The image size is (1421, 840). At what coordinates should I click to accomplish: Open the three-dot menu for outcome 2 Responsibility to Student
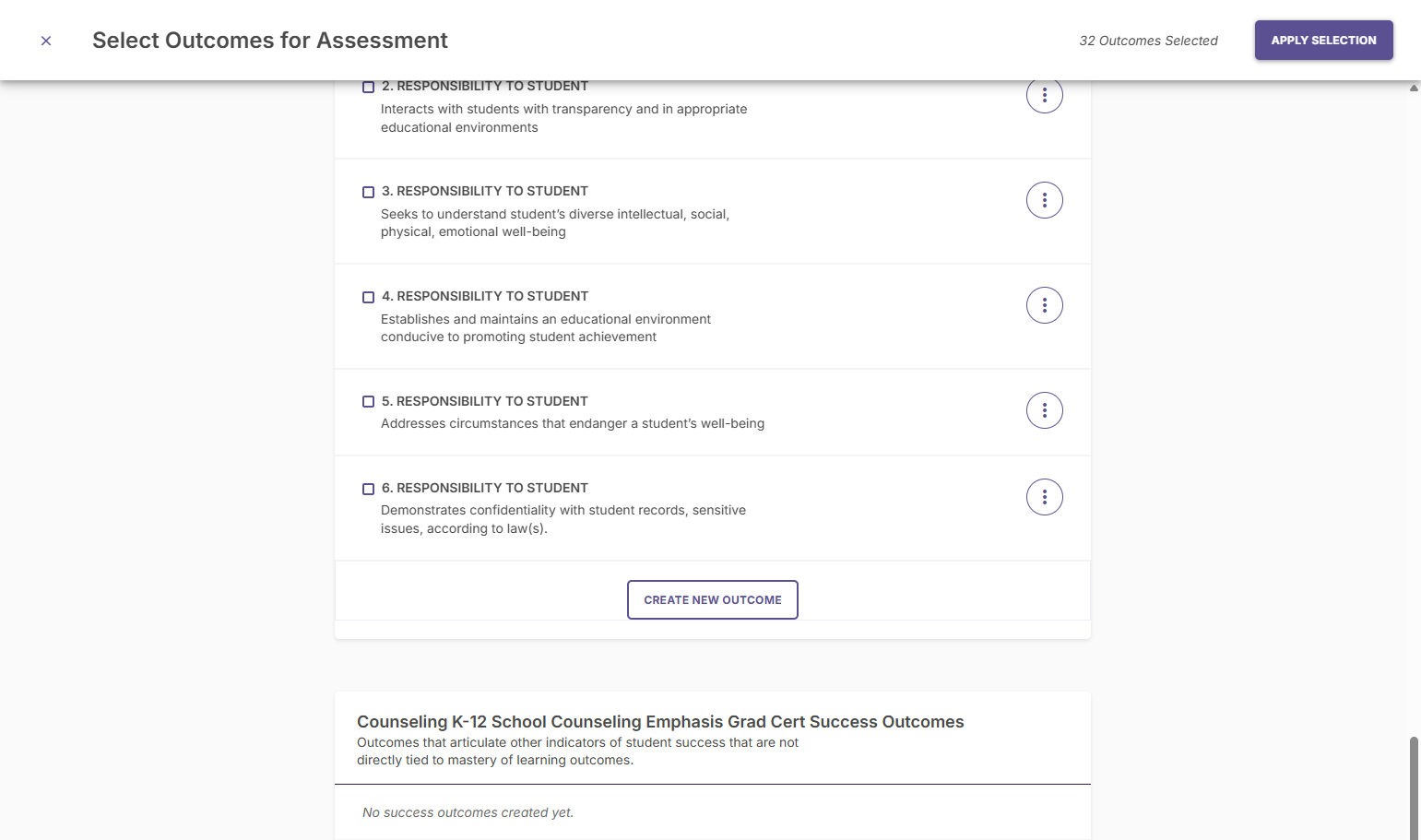click(1045, 96)
